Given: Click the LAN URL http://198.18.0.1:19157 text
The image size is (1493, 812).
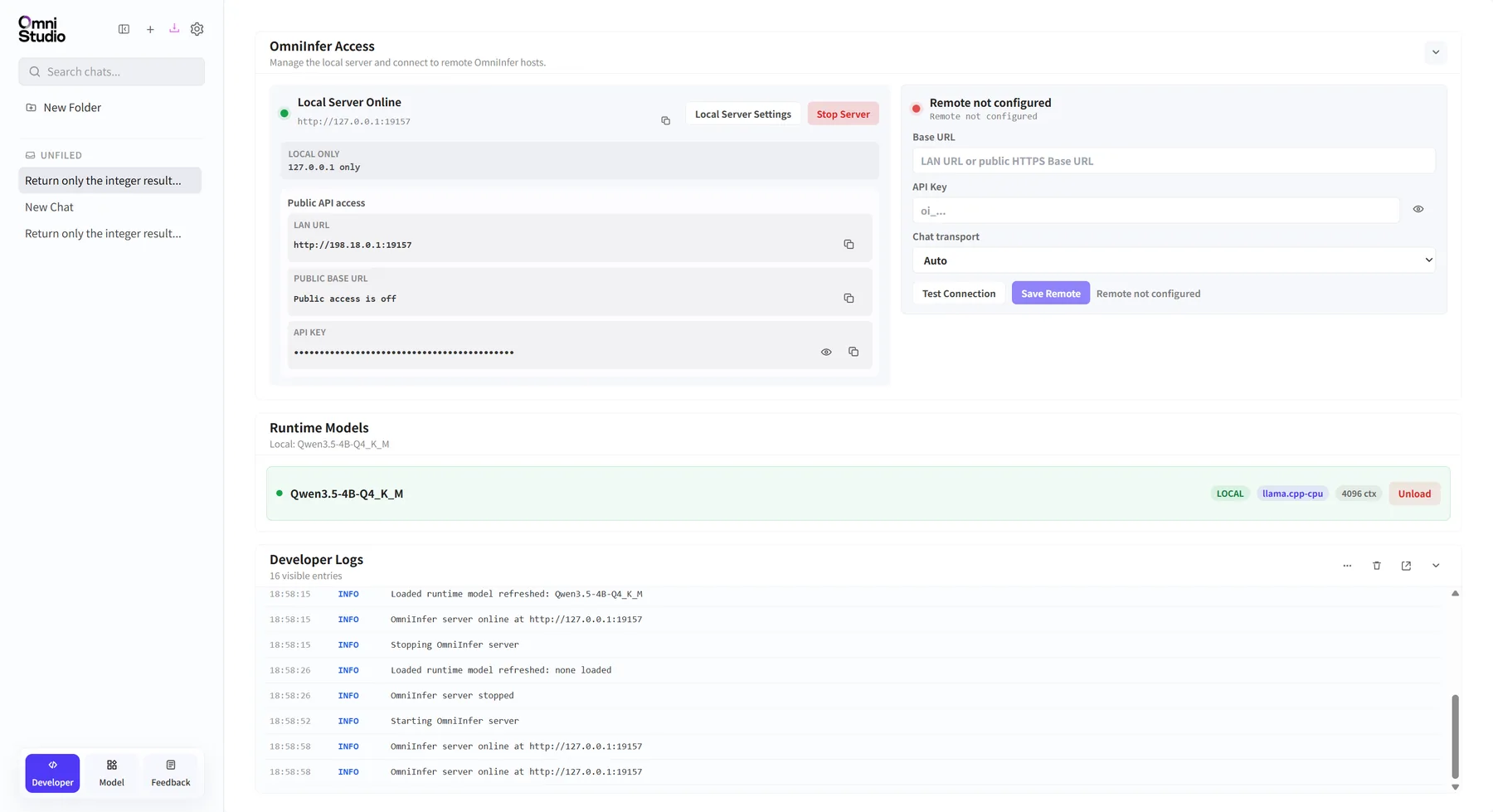Looking at the screenshot, I should coord(353,246).
